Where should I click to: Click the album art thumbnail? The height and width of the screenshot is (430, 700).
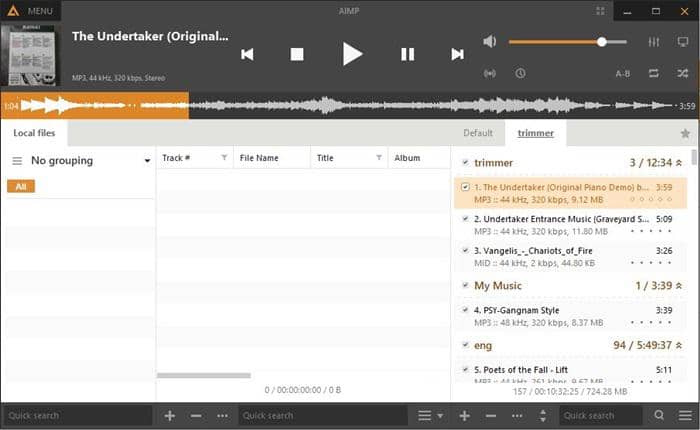tap(28, 55)
